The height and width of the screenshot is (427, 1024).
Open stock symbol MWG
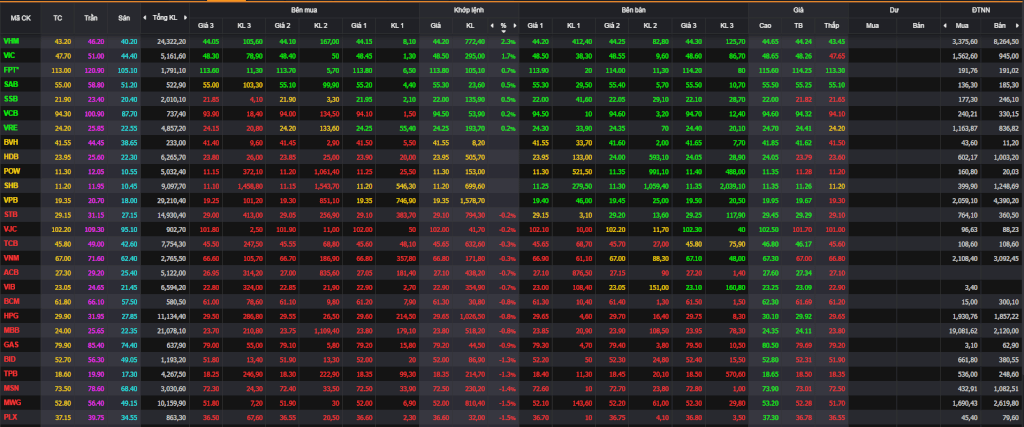pos(11,402)
